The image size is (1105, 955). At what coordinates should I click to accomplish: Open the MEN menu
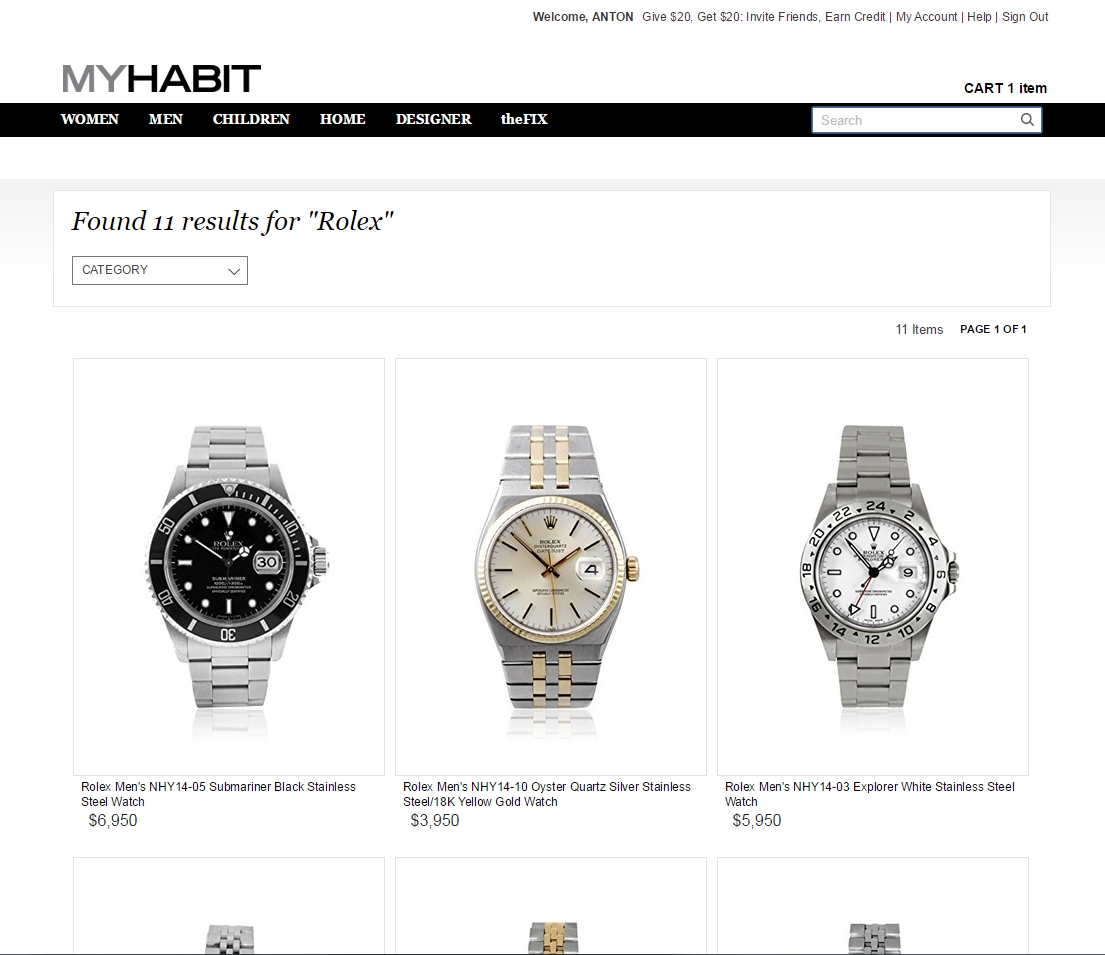click(166, 119)
